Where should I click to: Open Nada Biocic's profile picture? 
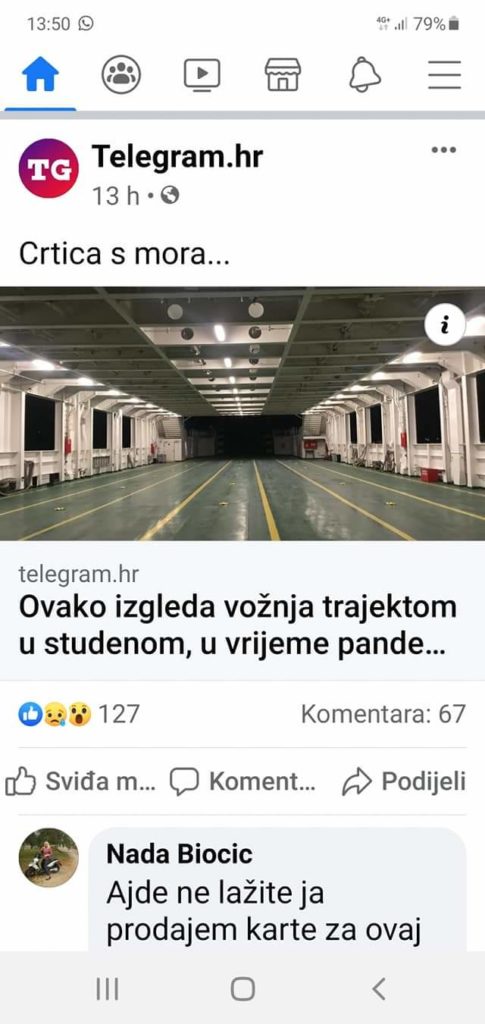tap(48, 857)
